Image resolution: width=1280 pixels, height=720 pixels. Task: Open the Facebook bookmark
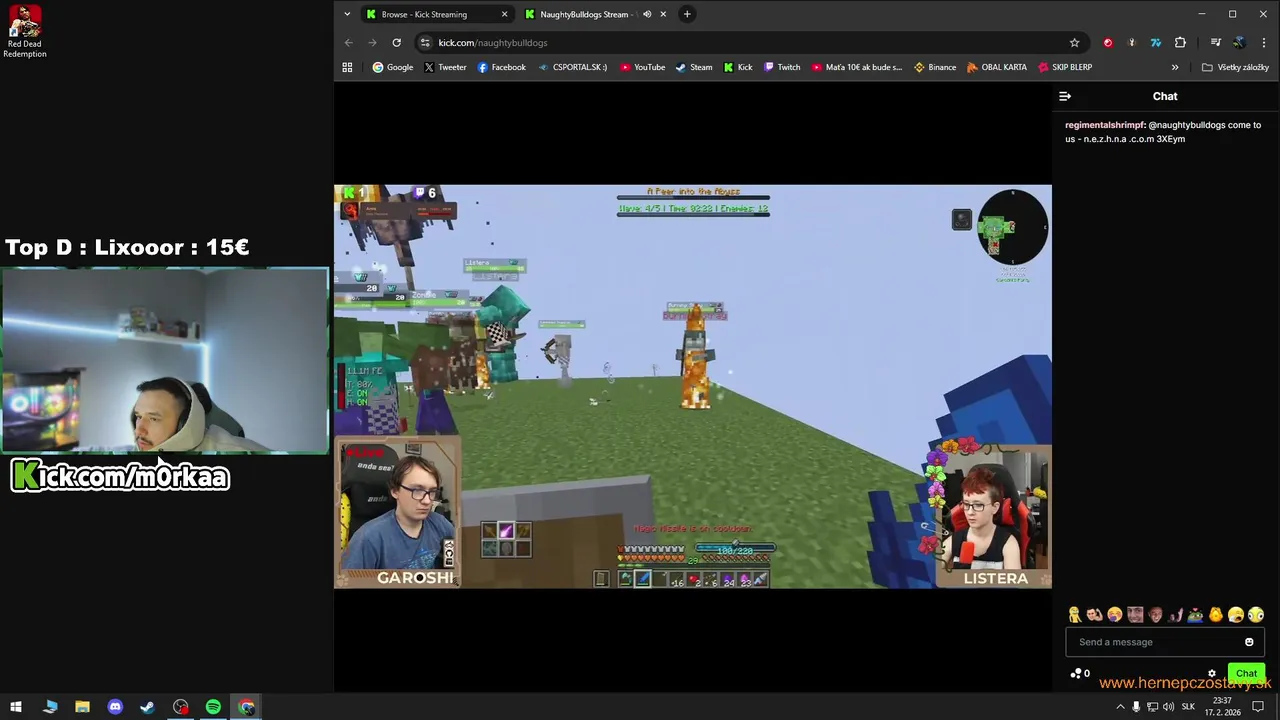coord(501,67)
